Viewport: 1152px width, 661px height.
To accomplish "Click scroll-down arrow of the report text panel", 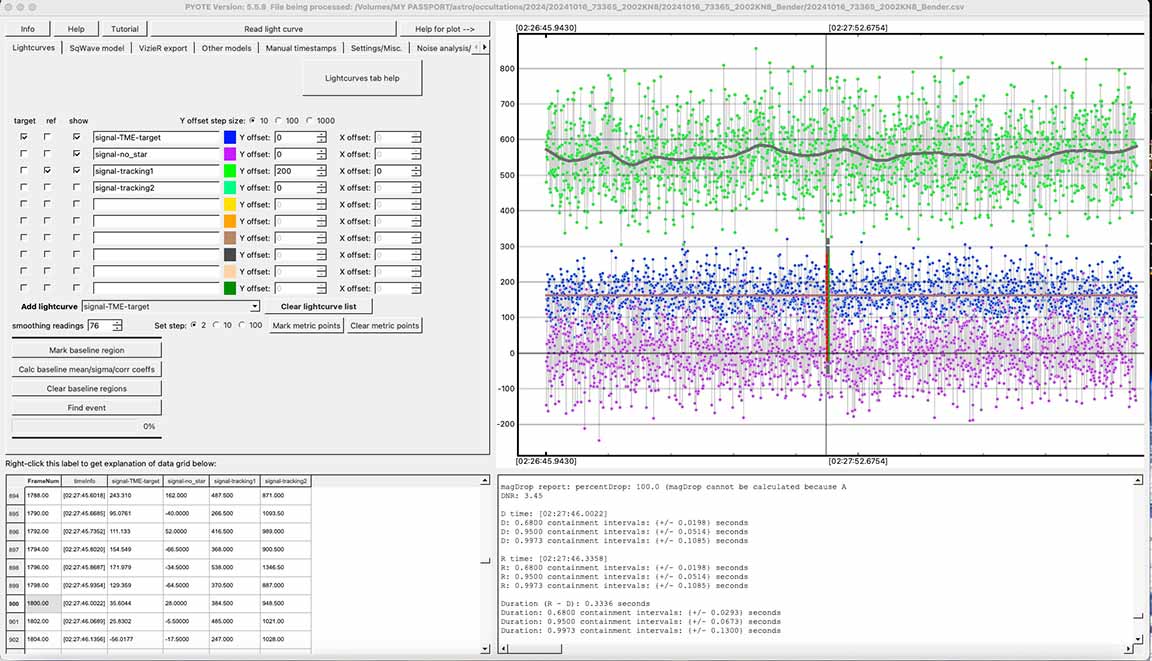I will (x=1140, y=640).
